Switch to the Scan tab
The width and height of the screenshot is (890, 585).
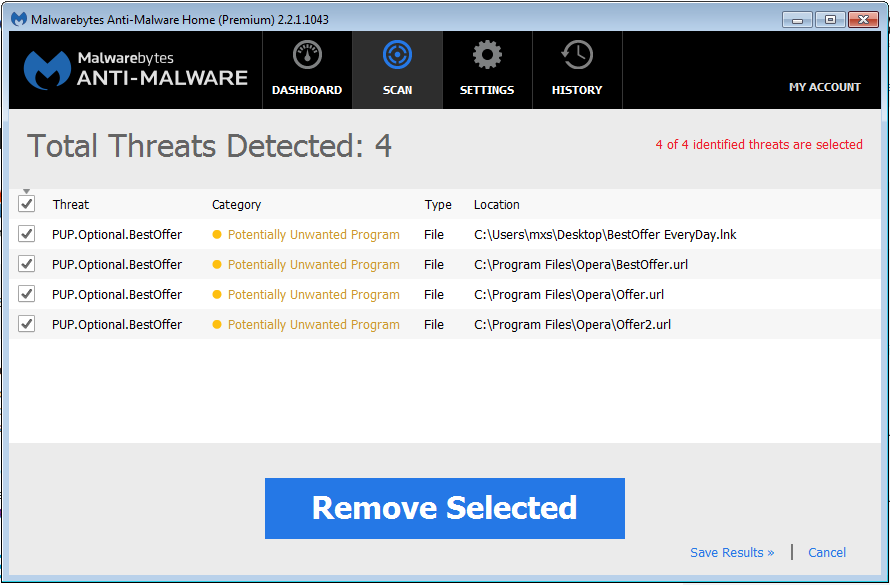[x=397, y=70]
